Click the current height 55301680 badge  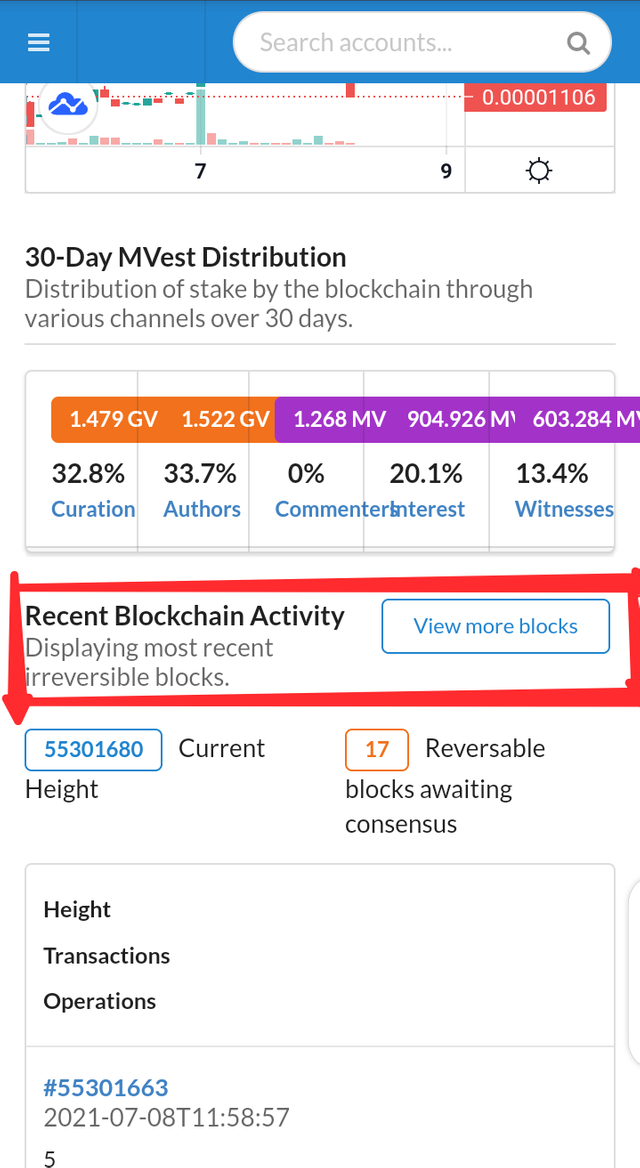tap(93, 749)
